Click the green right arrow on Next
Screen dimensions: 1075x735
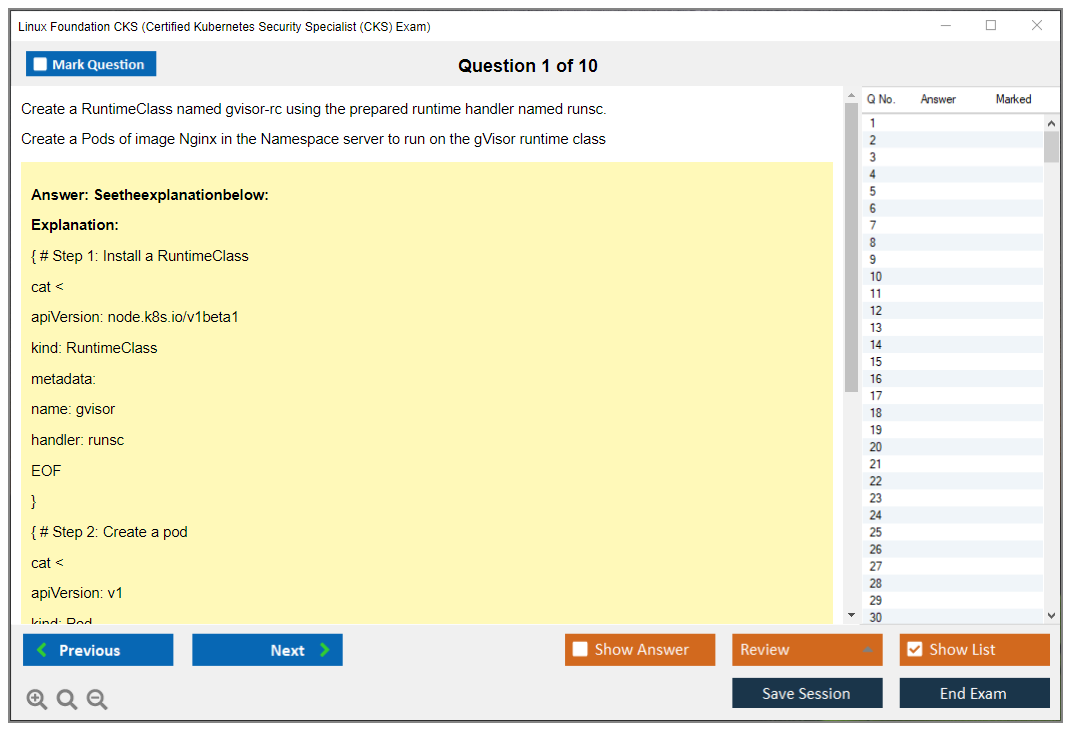click(x=324, y=650)
